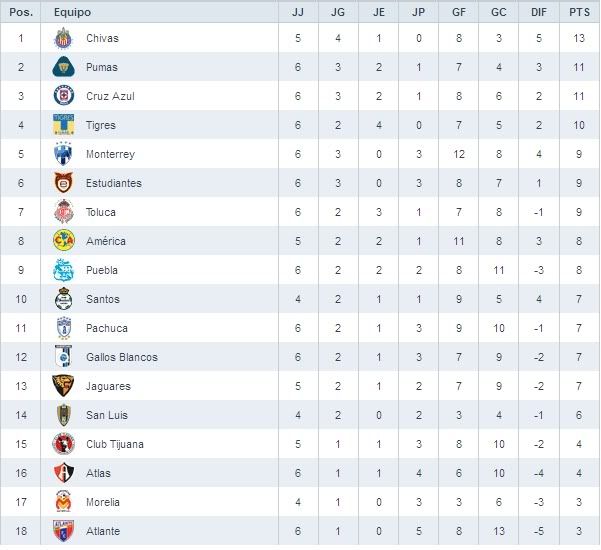Sort by the DIF column header

click(539, 12)
